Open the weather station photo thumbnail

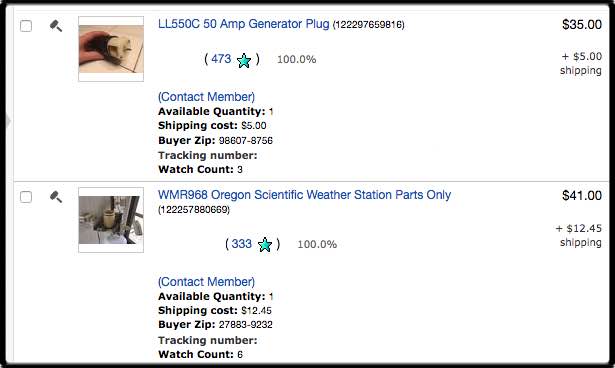(111, 220)
